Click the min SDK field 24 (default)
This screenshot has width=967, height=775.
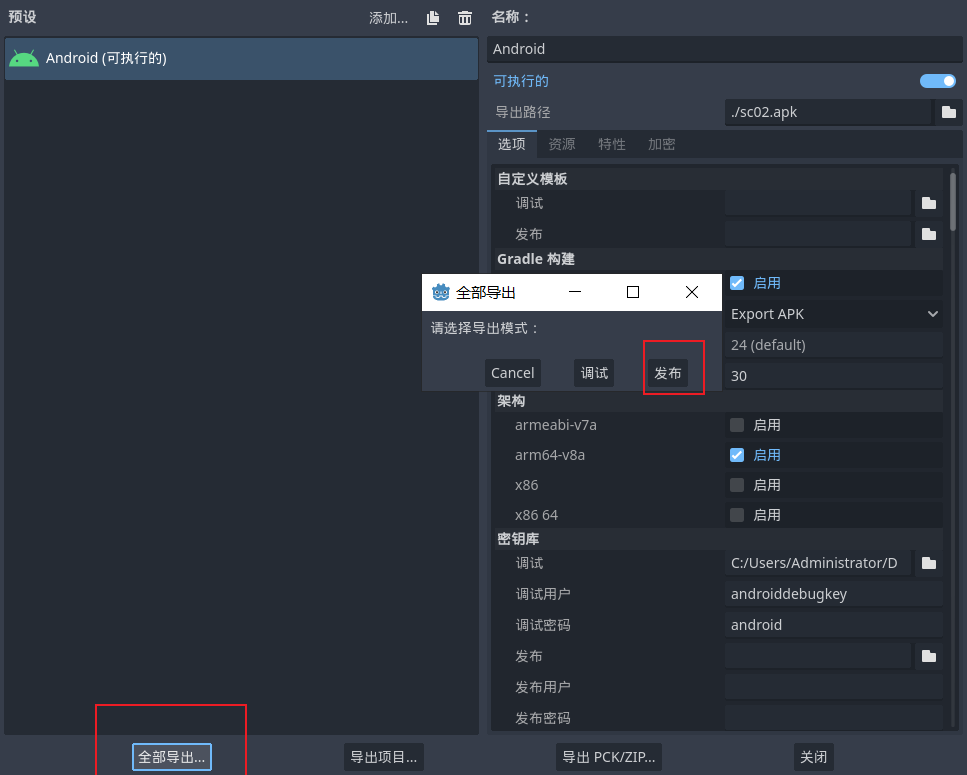[x=834, y=345]
